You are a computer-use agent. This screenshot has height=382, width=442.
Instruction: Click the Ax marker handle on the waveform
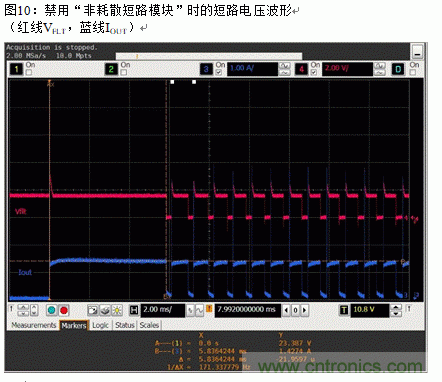pos(50,84)
